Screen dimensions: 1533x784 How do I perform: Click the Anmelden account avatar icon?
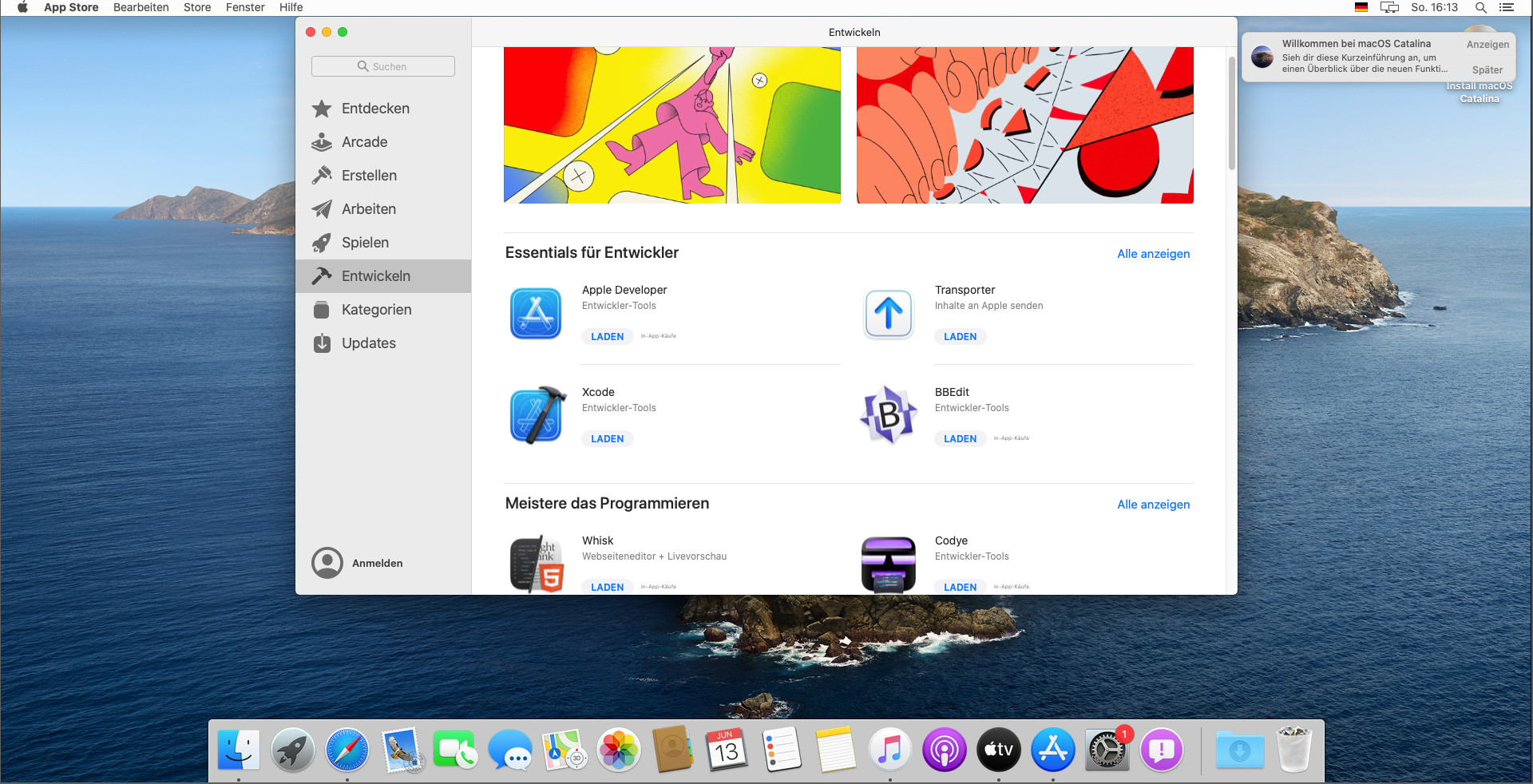[327, 563]
